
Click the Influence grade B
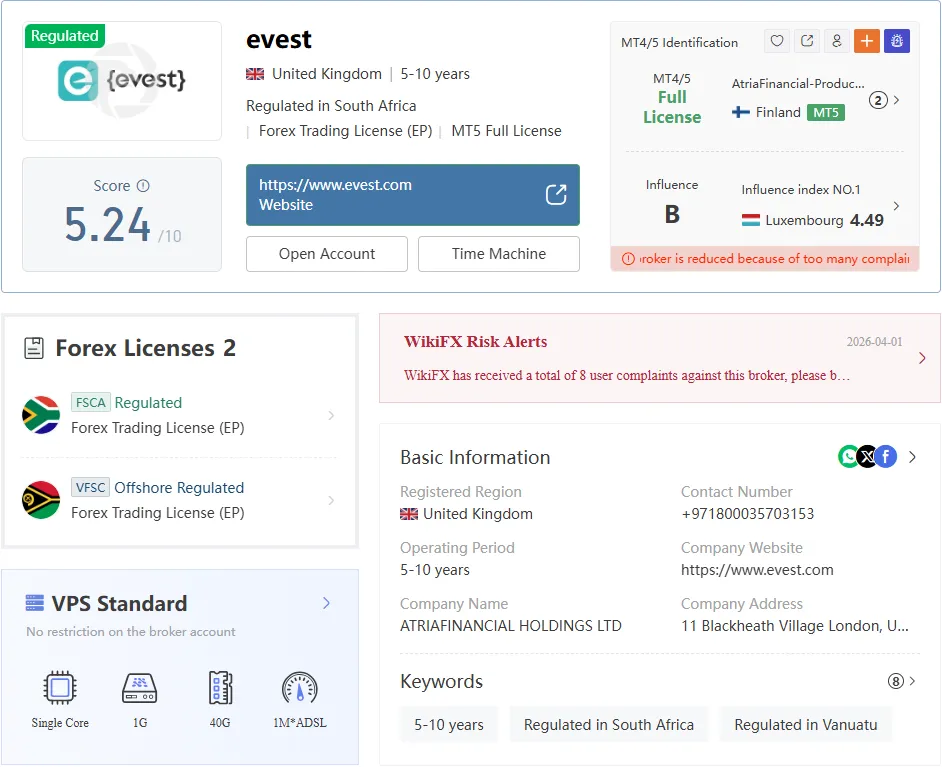click(672, 214)
